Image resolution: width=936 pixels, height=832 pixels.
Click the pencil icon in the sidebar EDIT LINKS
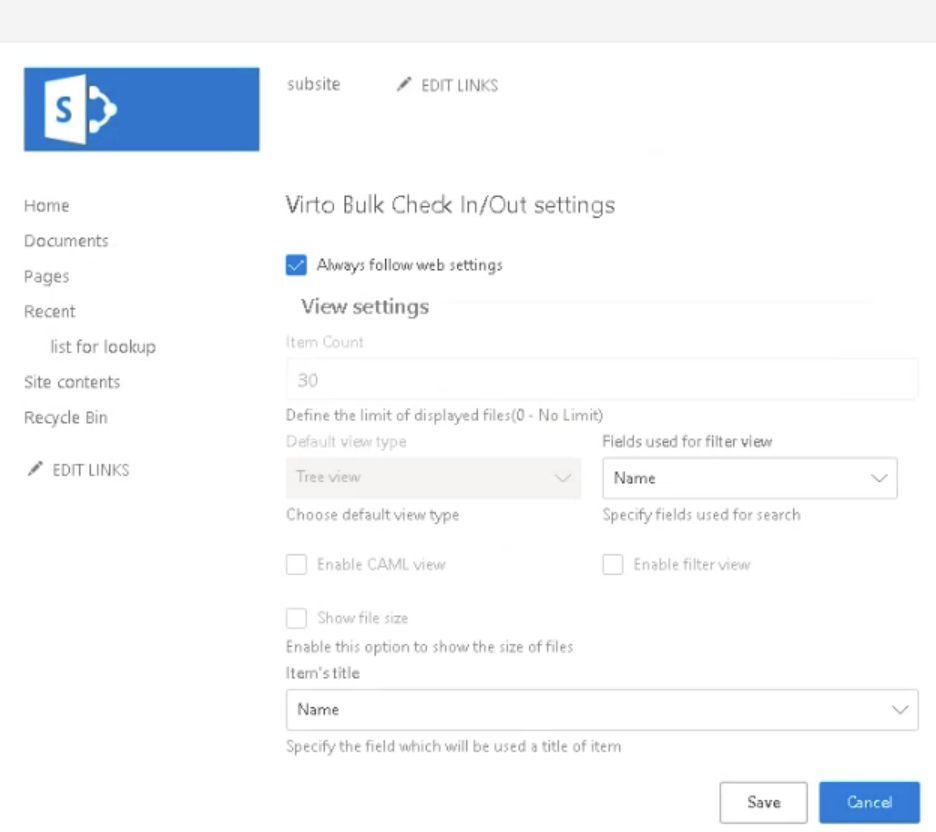35,469
